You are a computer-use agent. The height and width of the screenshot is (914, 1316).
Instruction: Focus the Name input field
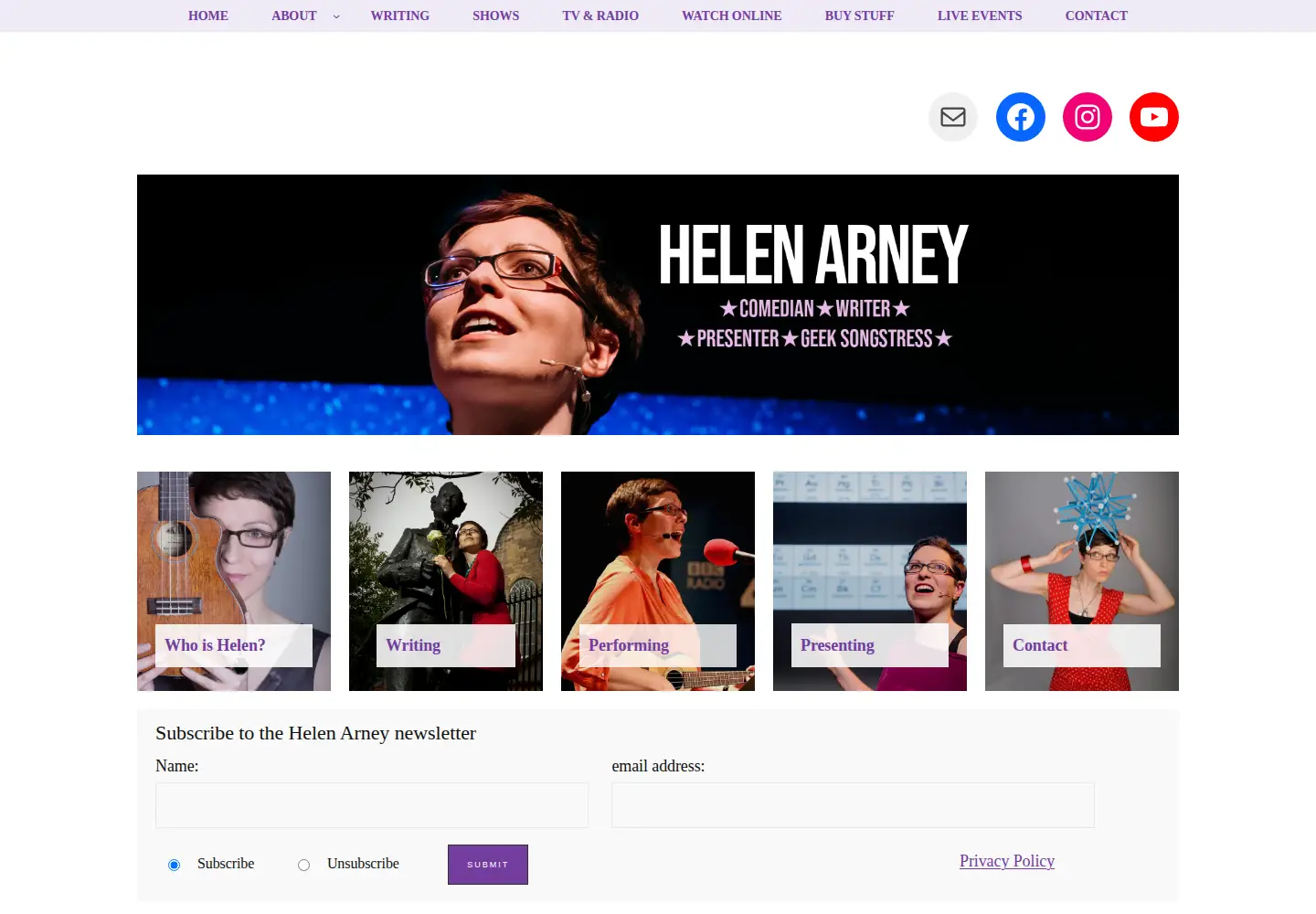pos(372,805)
